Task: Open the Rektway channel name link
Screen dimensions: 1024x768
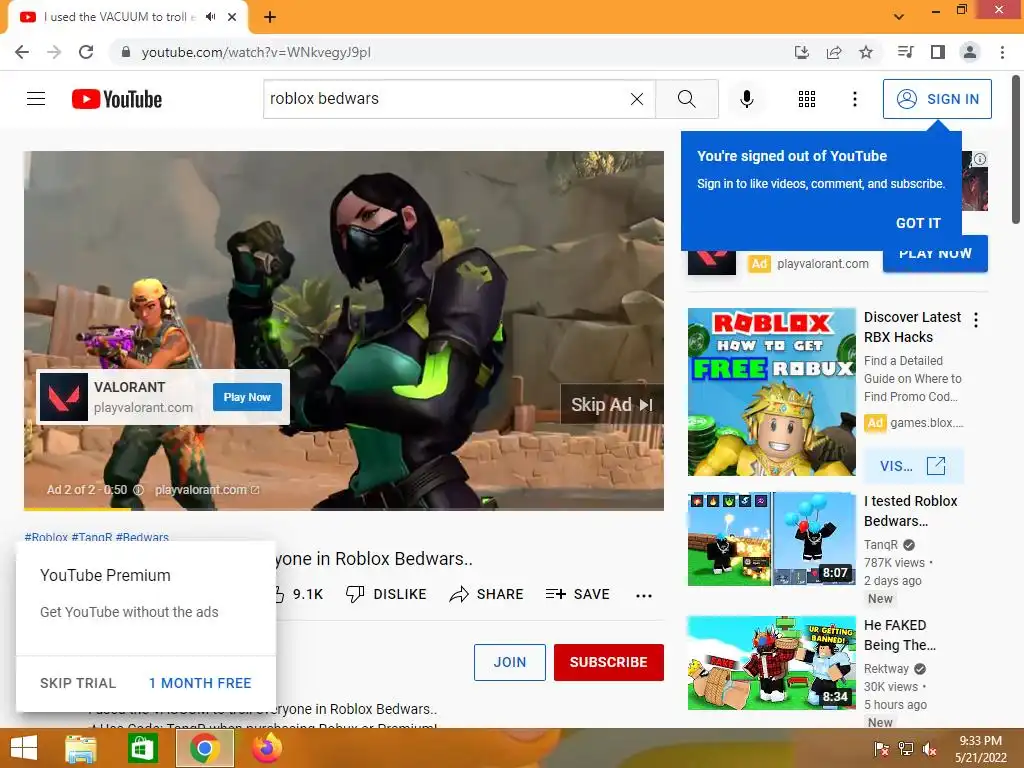Action: tap(886, 669)
